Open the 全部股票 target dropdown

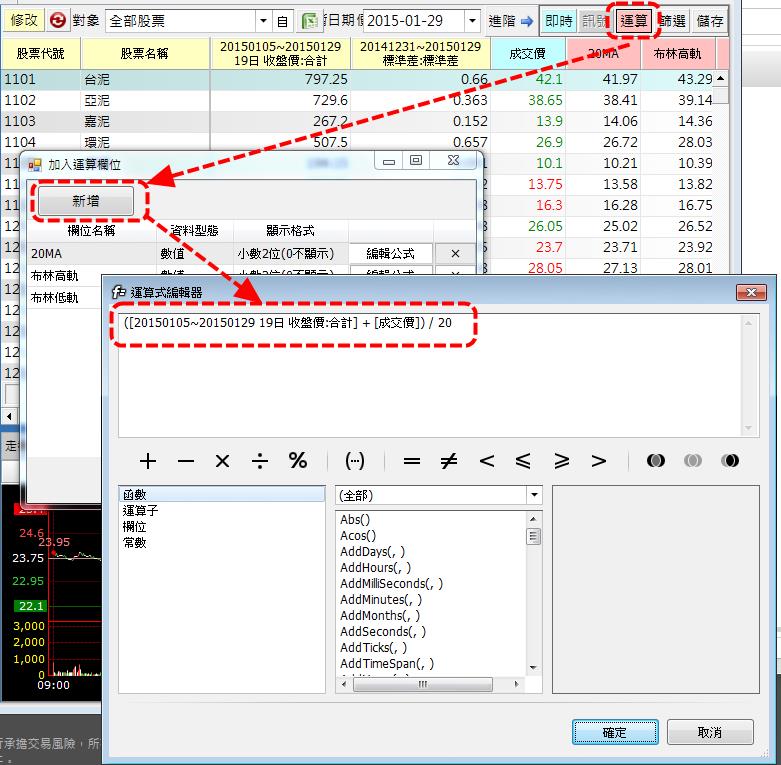coord(263,21)
